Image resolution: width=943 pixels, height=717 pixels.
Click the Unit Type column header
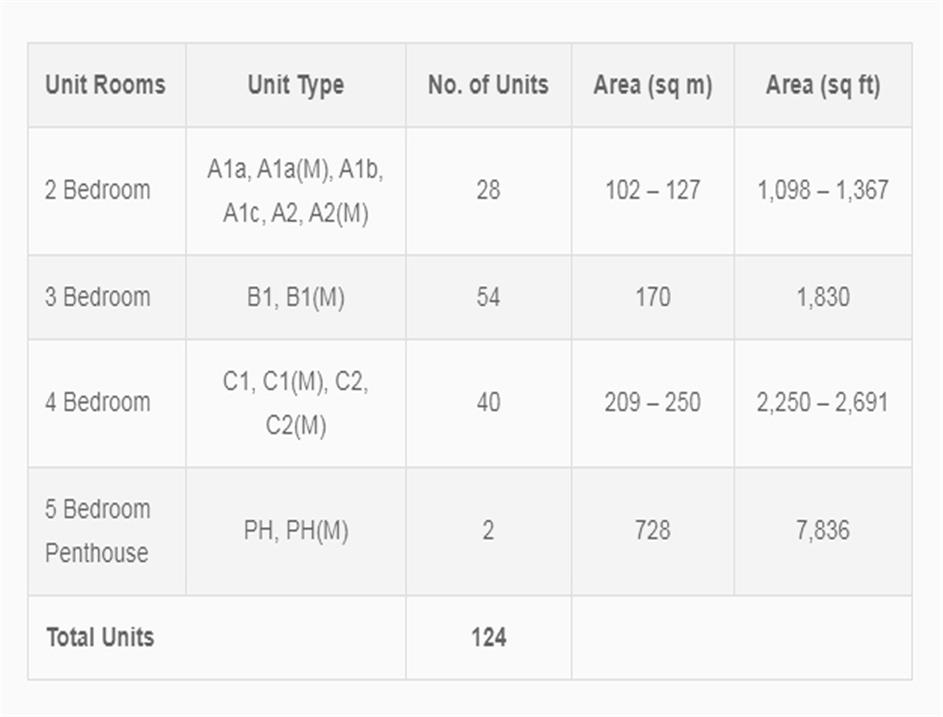[295, 85]
